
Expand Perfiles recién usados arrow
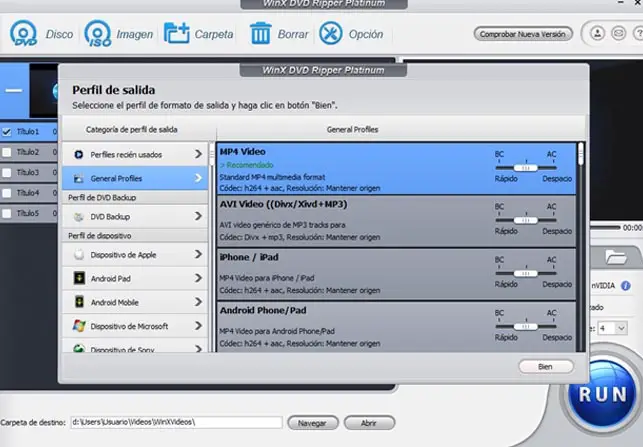coord(198,154)
